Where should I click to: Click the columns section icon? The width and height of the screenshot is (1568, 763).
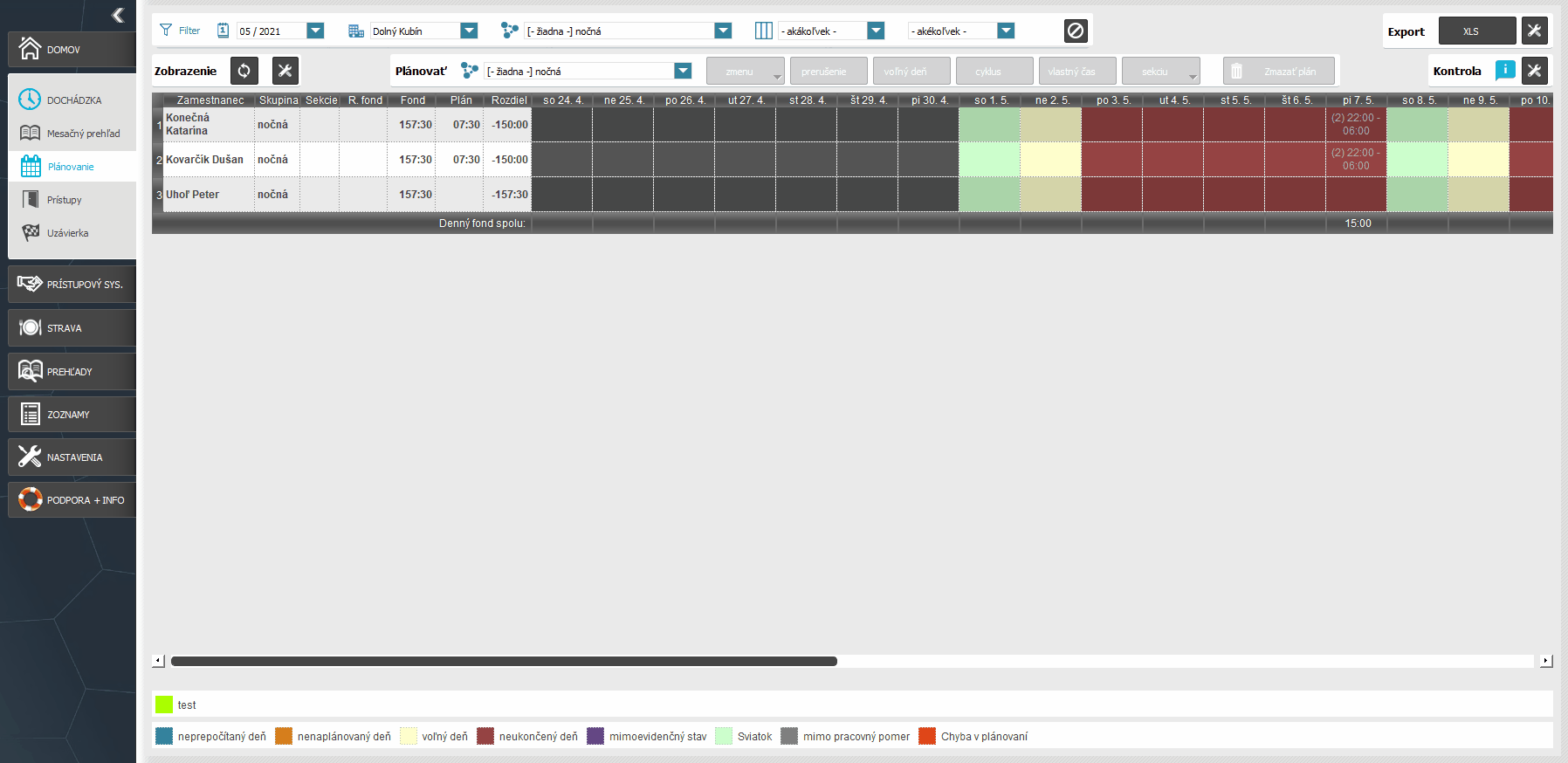pyautogui.click(x=764, y=31)
